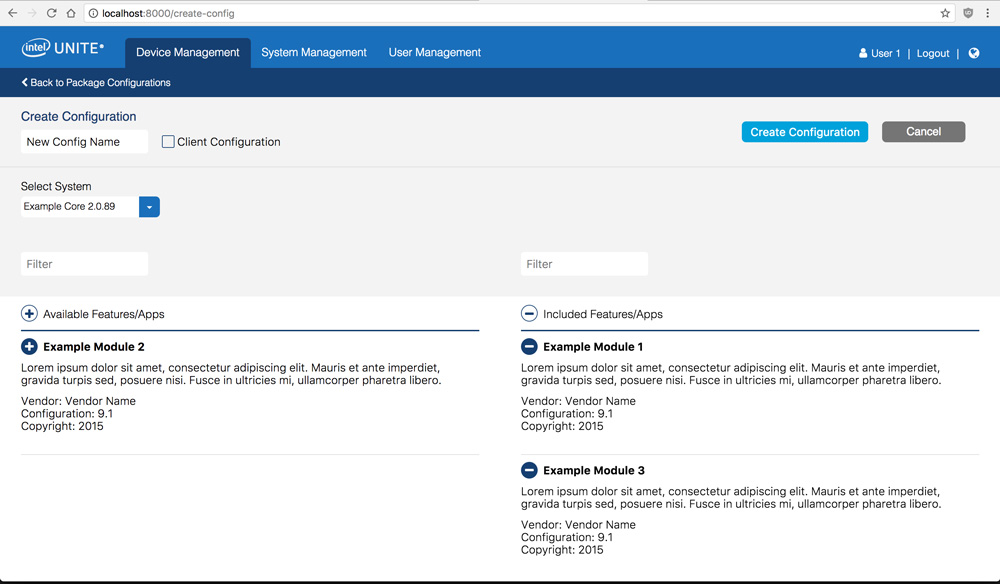Click the Create Configuration button

(805, 132)
